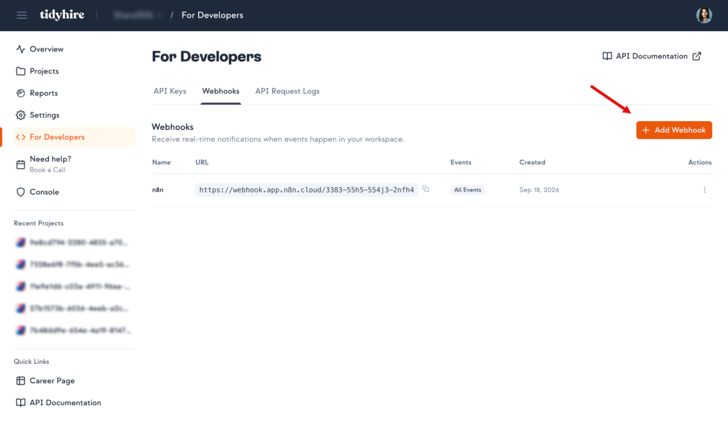Click the Projects folder icon
This screenshot has width=728, height=421.
tap(20, 71)
